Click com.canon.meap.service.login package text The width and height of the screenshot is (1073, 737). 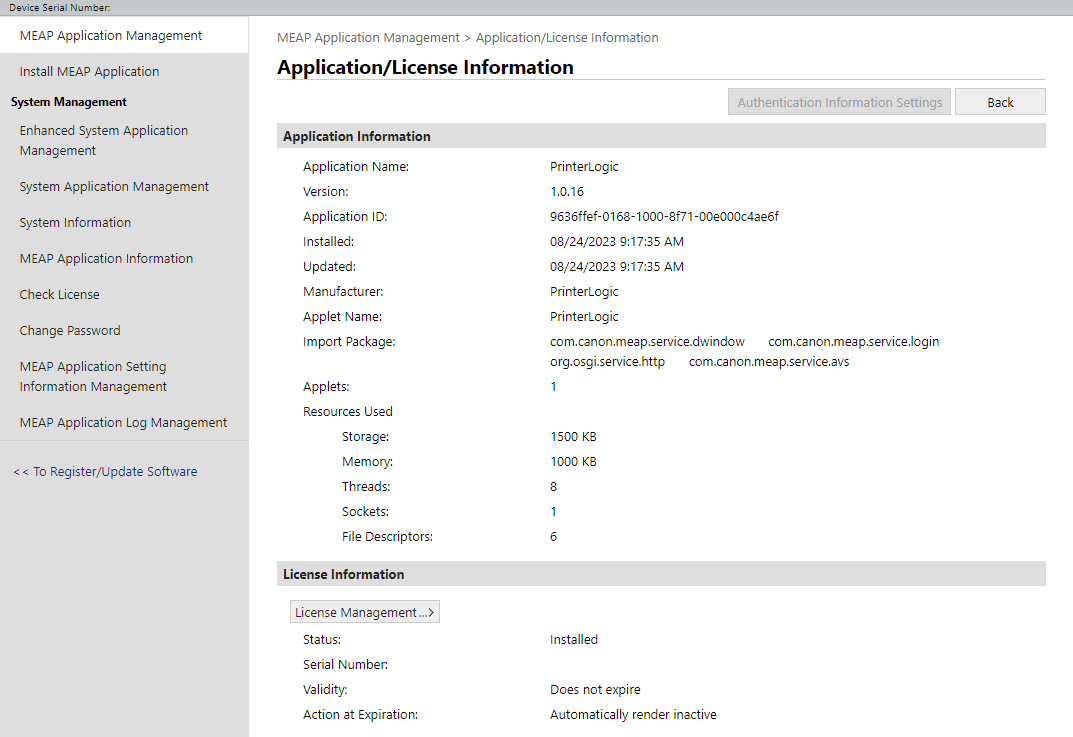click(x=853, y=341)
